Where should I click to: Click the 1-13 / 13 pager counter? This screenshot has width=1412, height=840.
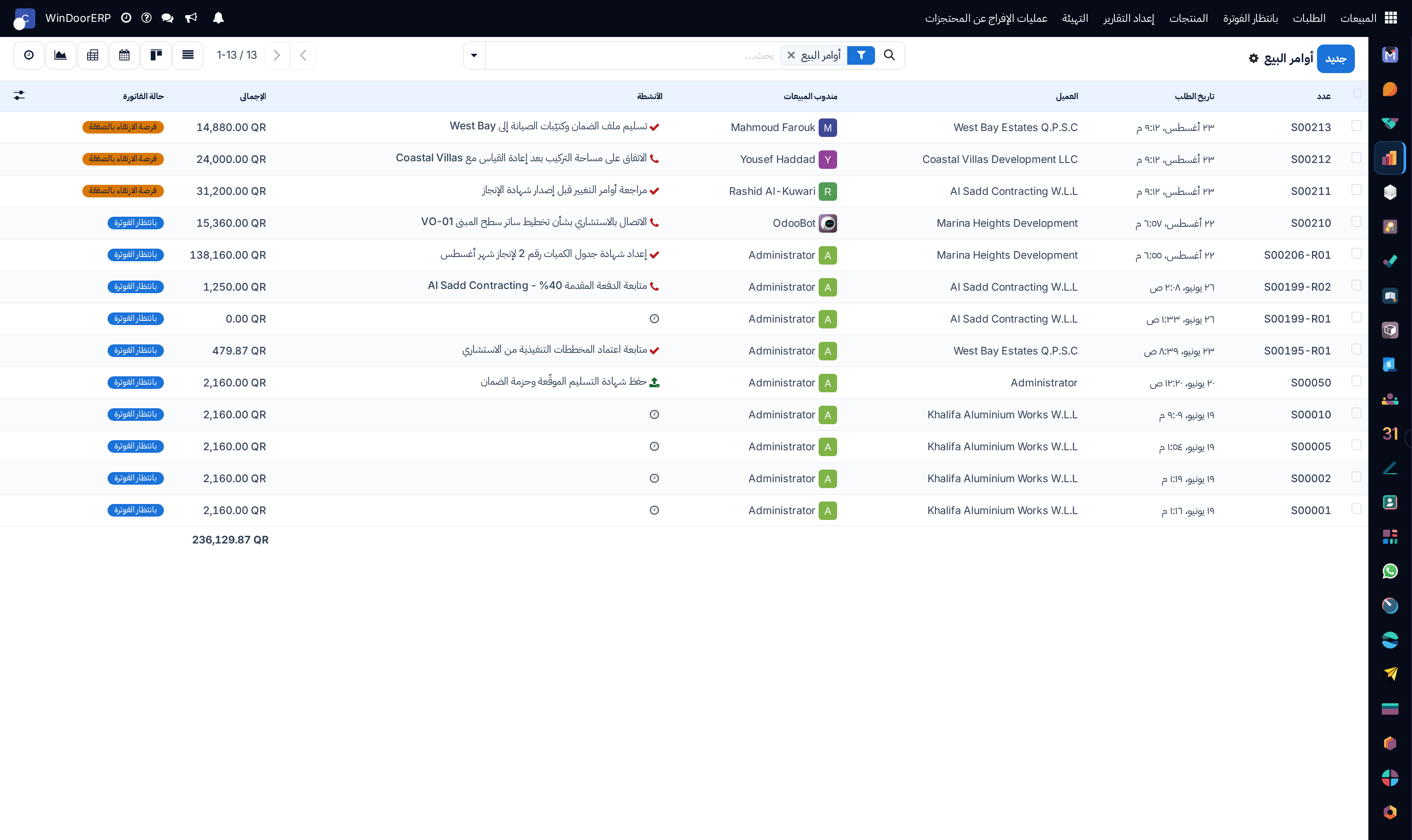237,55
